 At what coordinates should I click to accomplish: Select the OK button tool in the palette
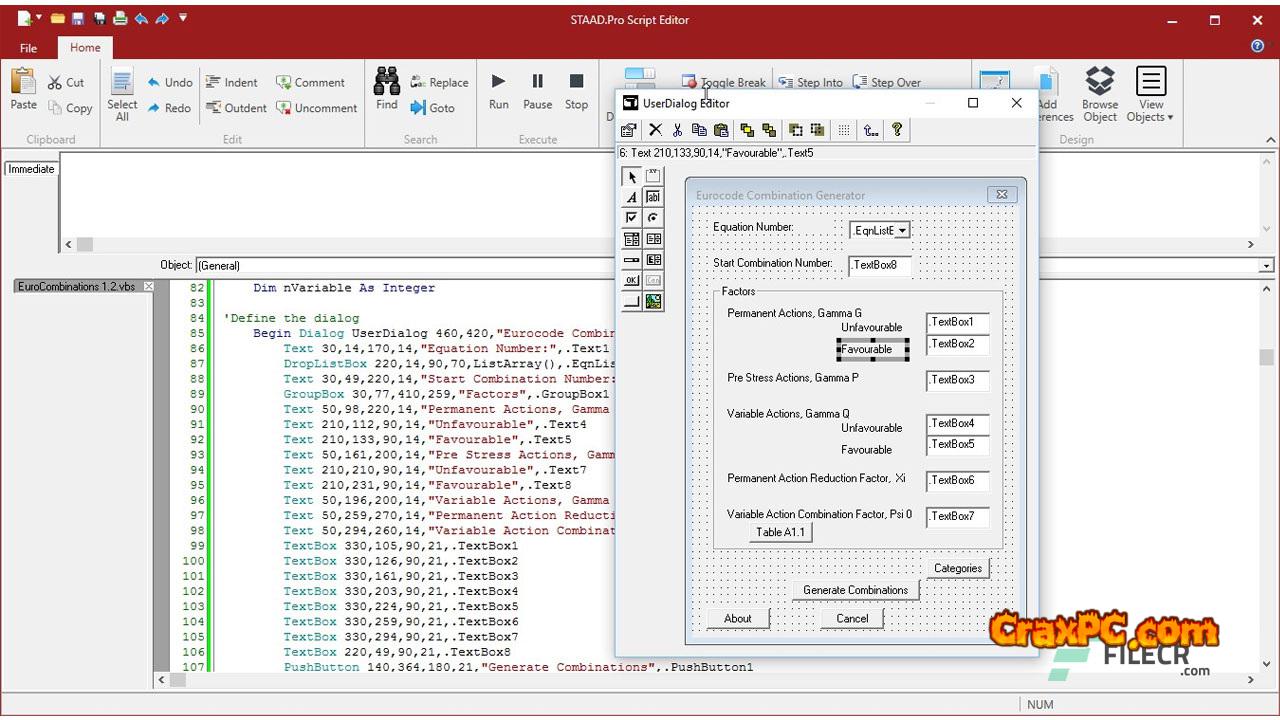(631, 281)
